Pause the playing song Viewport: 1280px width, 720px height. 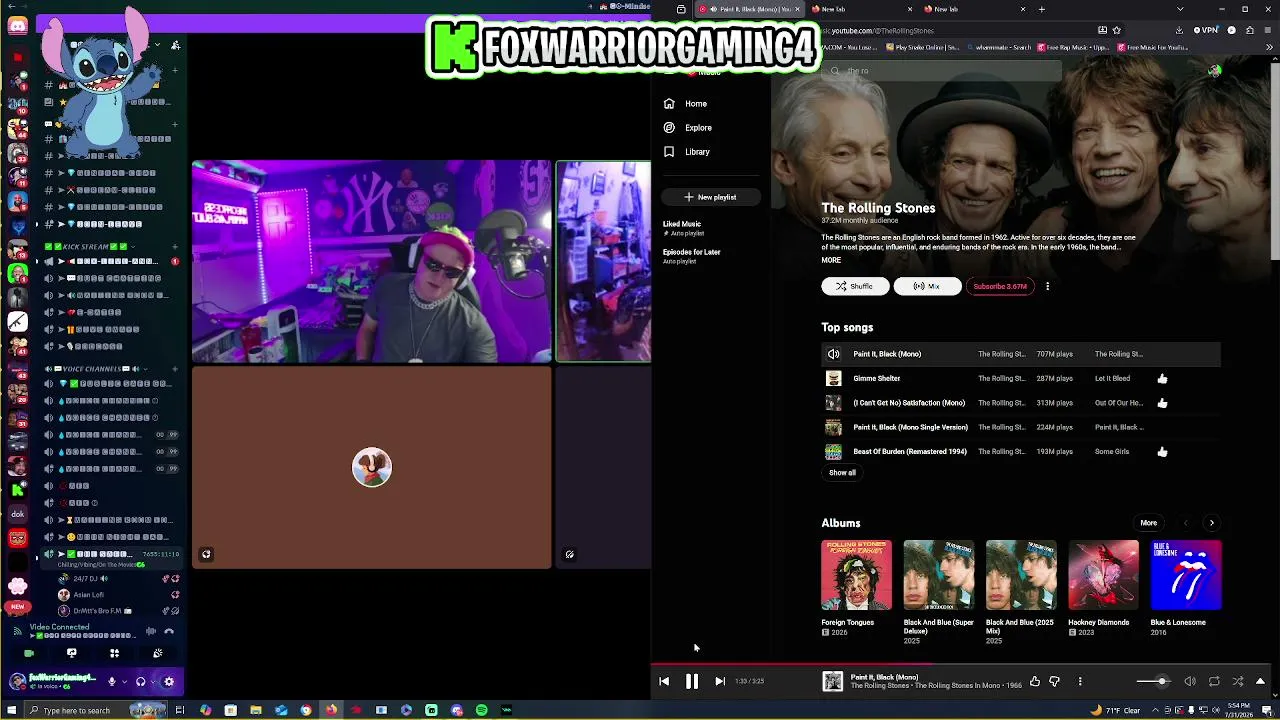[x=692, y=682]
